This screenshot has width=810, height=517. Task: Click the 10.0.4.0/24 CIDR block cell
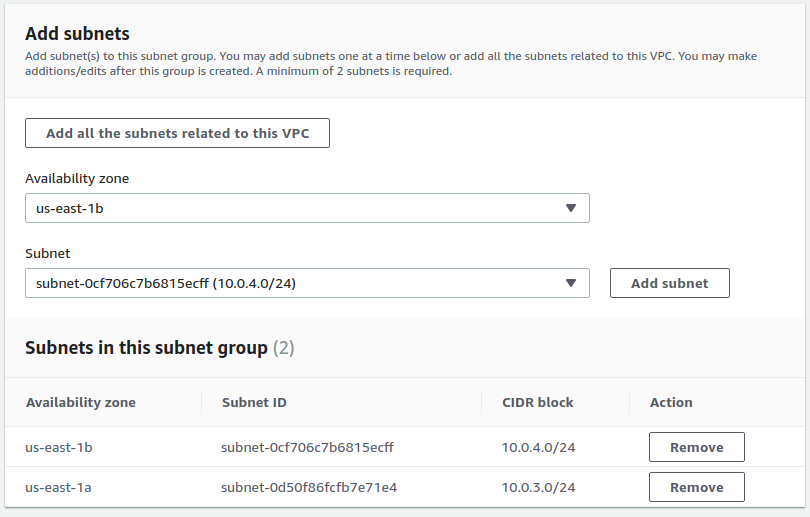coord(538,447)
